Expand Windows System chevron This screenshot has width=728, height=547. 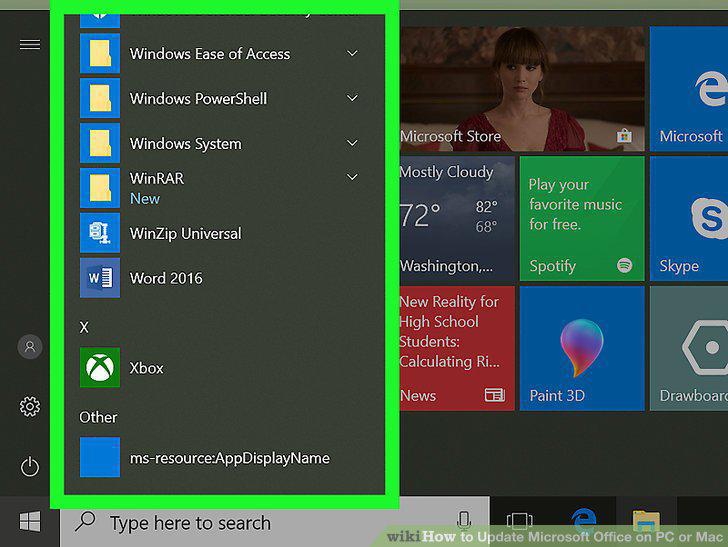point(352,143)
